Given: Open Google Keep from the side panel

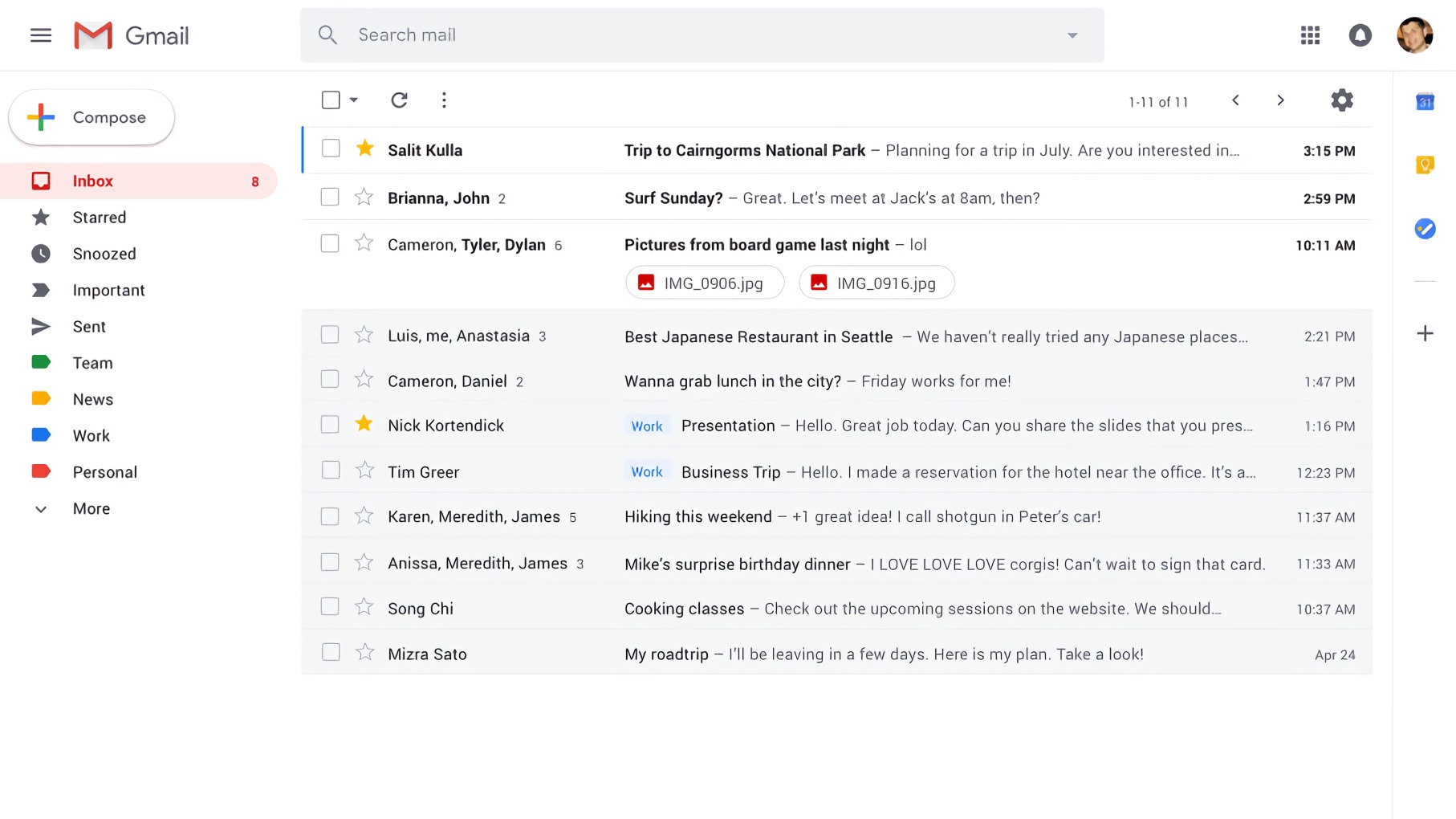Looking at the screenshot, I should [1425, 165].
